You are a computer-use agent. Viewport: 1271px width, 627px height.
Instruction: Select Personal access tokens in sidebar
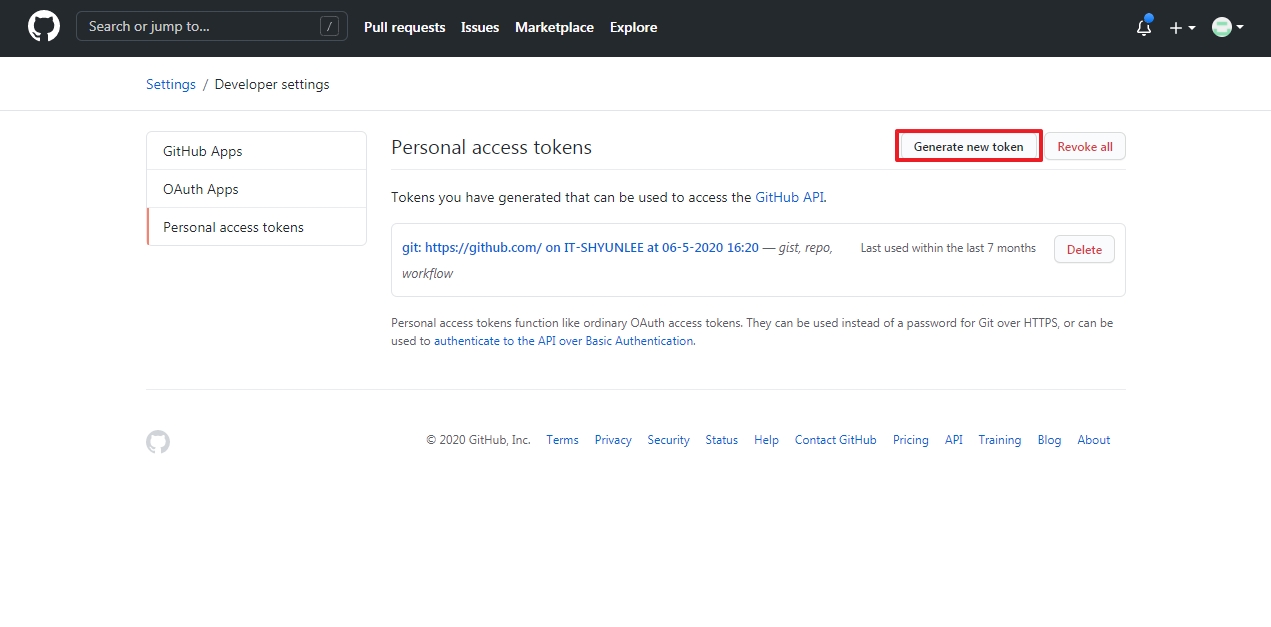(256, 227)
